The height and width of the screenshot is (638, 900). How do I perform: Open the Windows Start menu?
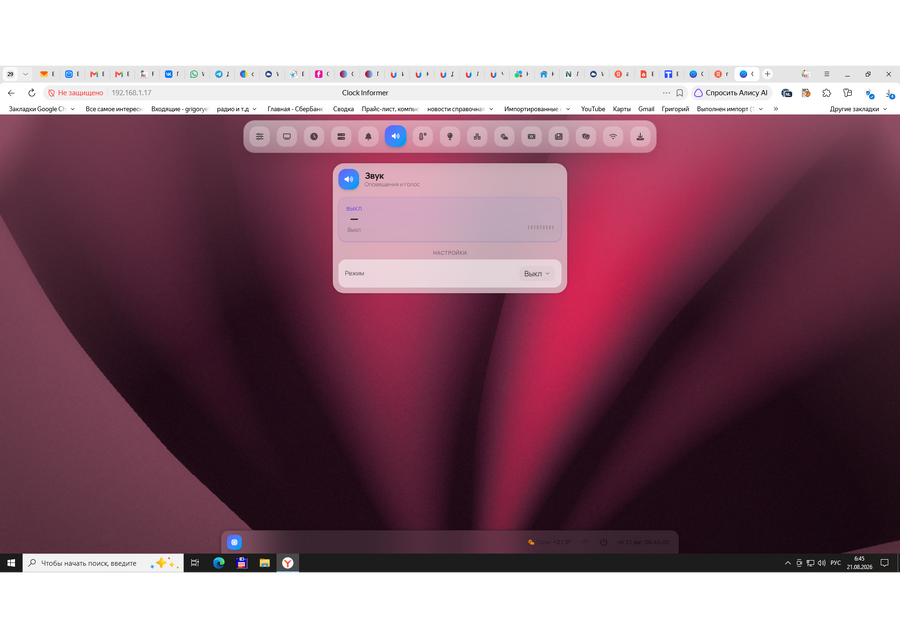click(x=11, y=563)
